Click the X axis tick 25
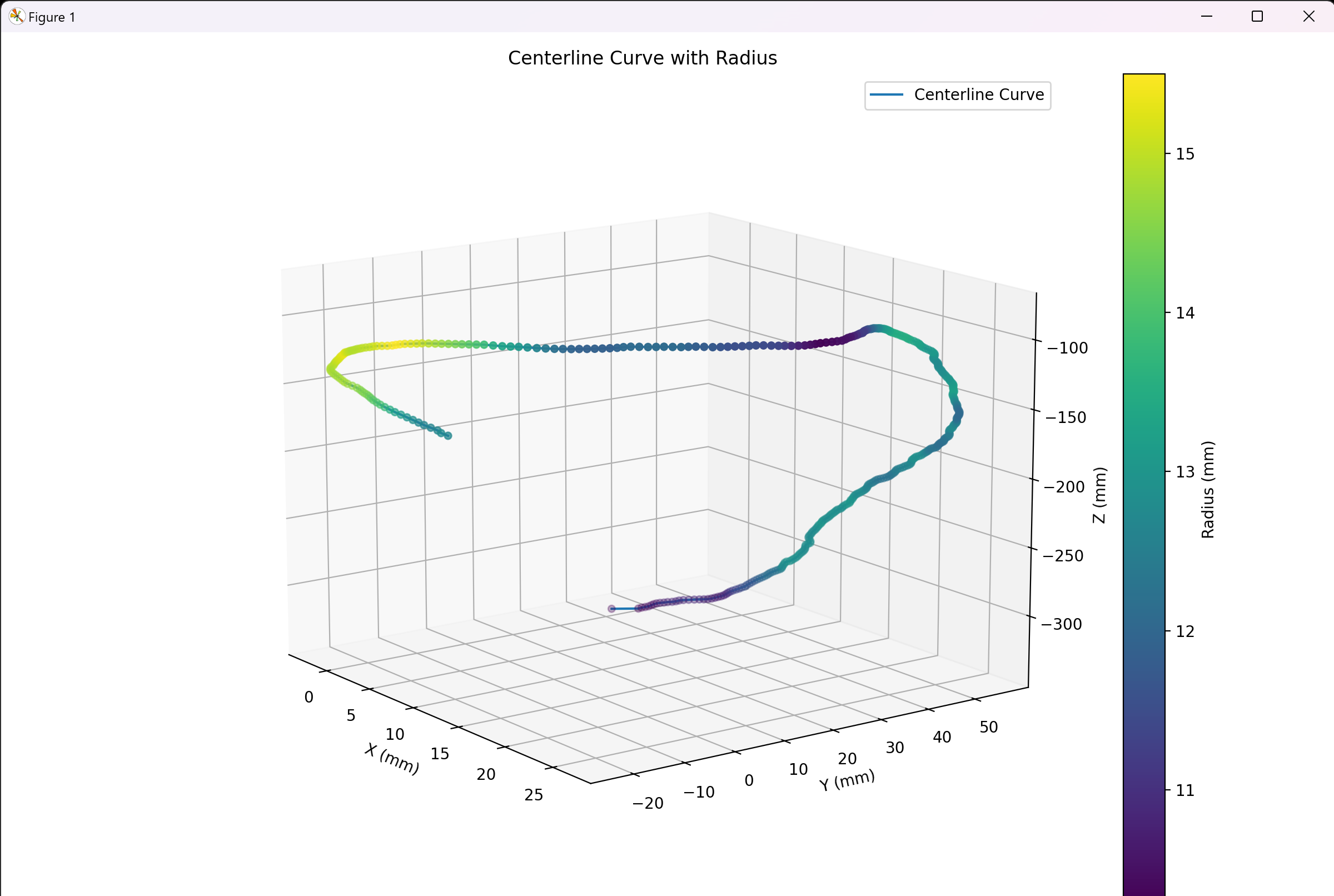 click(x=534, y=795)
